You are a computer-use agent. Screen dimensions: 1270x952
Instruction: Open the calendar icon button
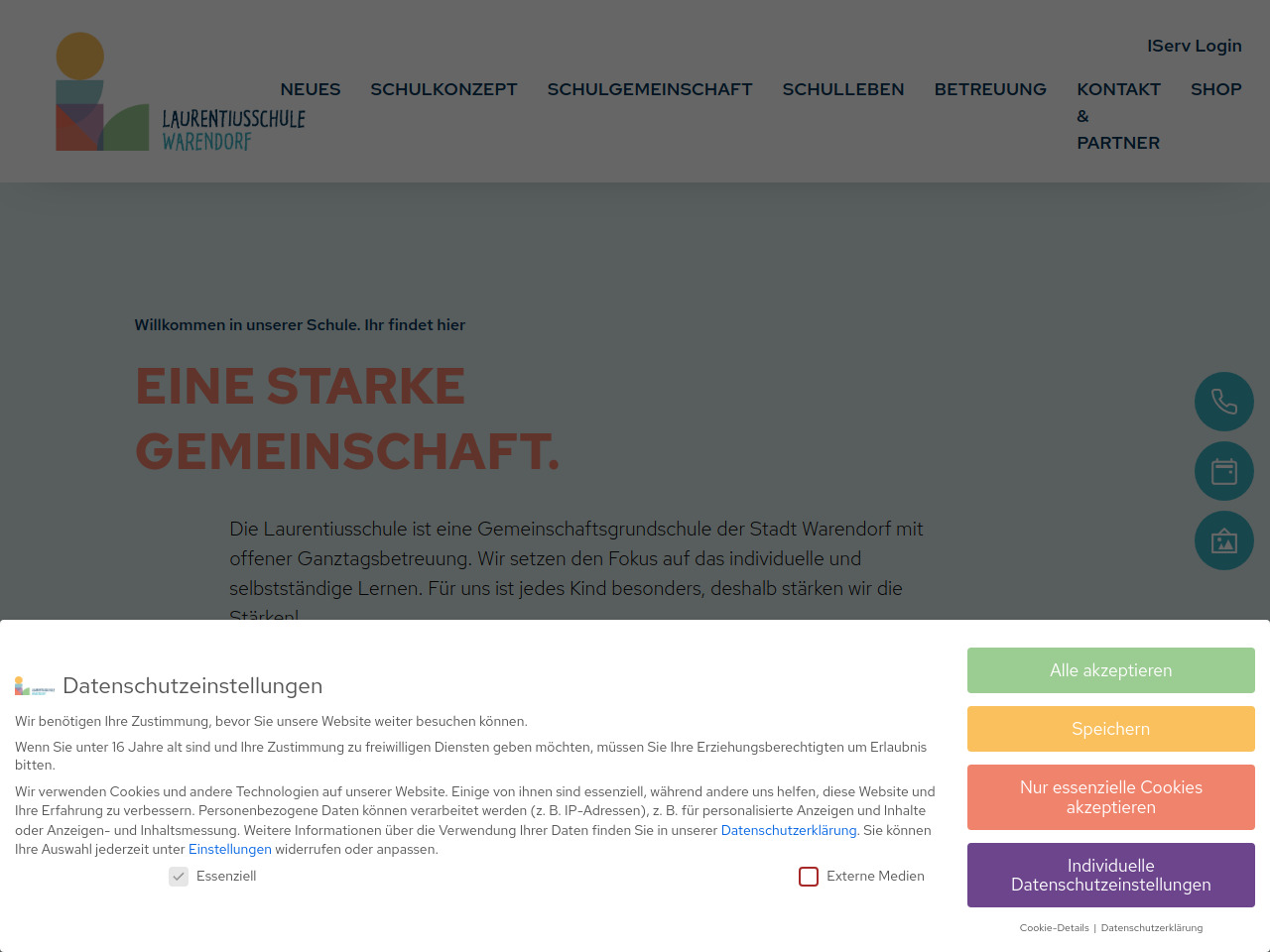pos(1223,471)
